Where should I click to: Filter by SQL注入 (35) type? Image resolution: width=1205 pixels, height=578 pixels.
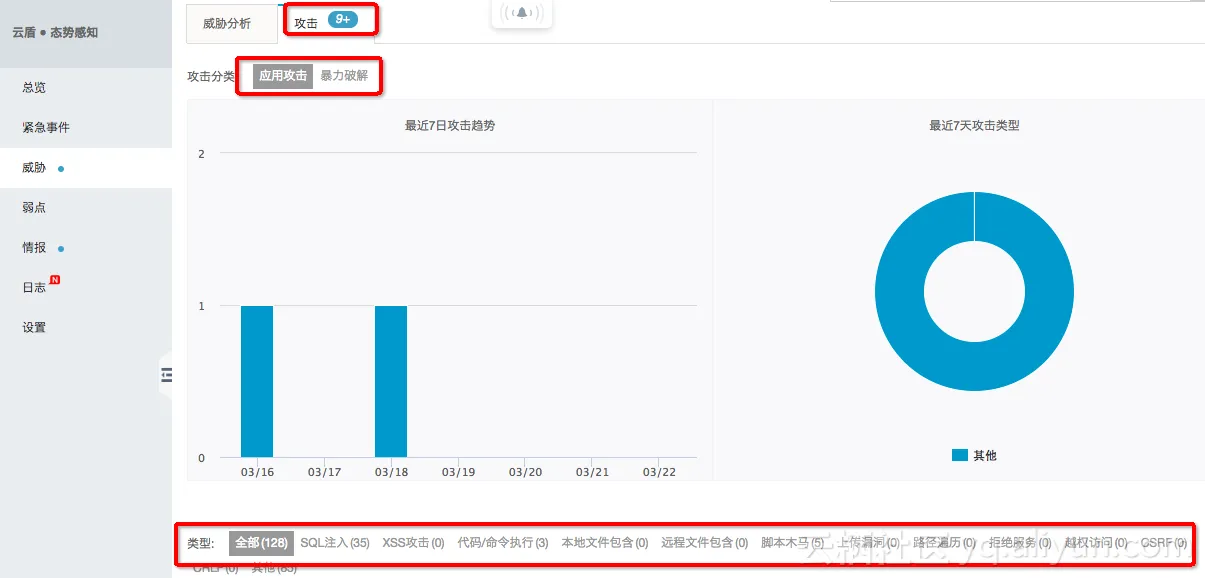(335, 543)
